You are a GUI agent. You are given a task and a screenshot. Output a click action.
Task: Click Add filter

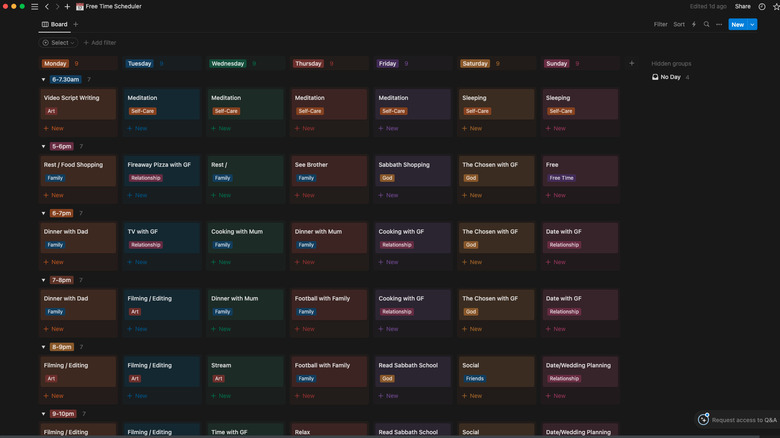[100, 43]
